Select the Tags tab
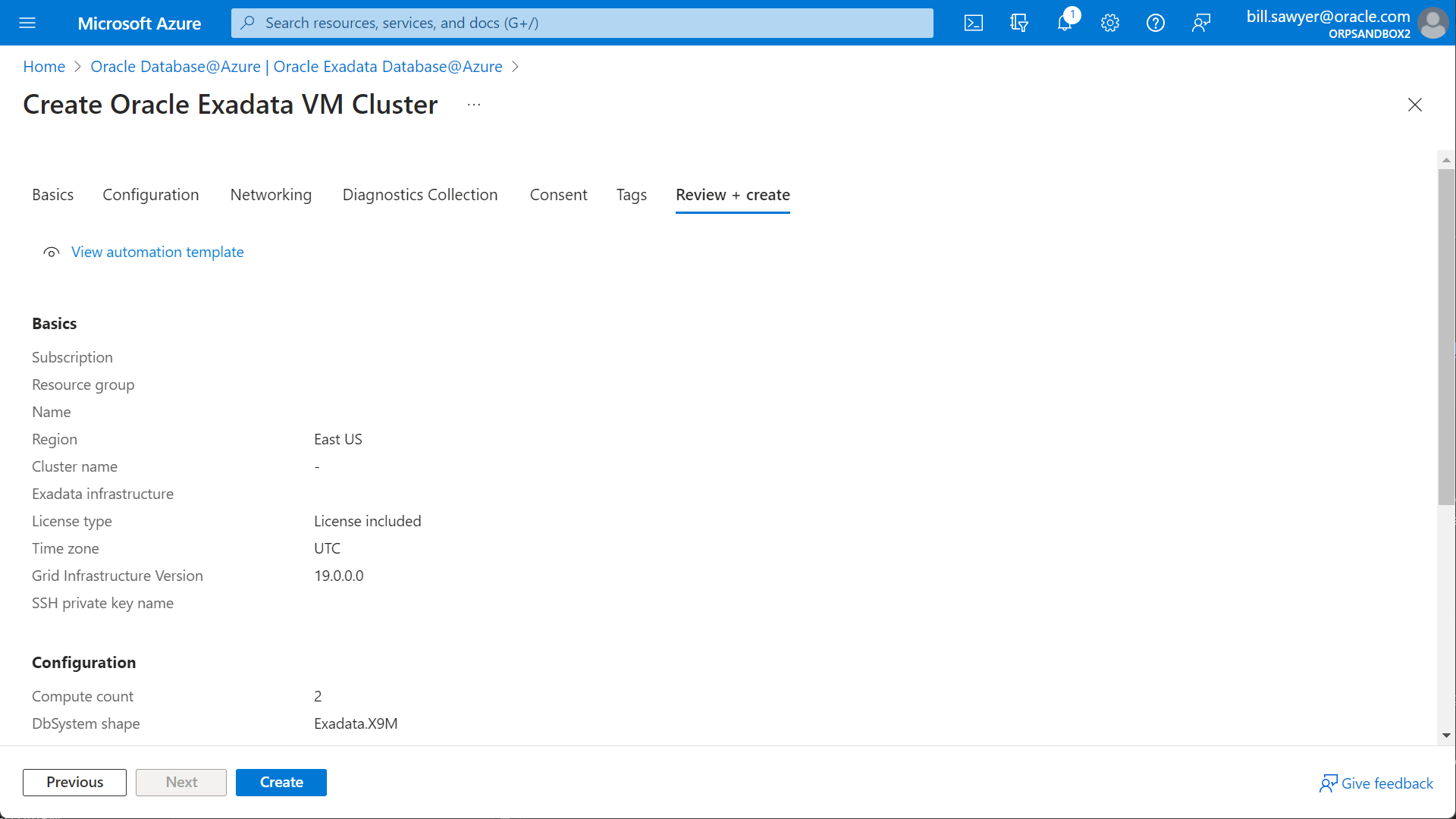The height and width of the screenshot is (819, 1456). (631, 194)
